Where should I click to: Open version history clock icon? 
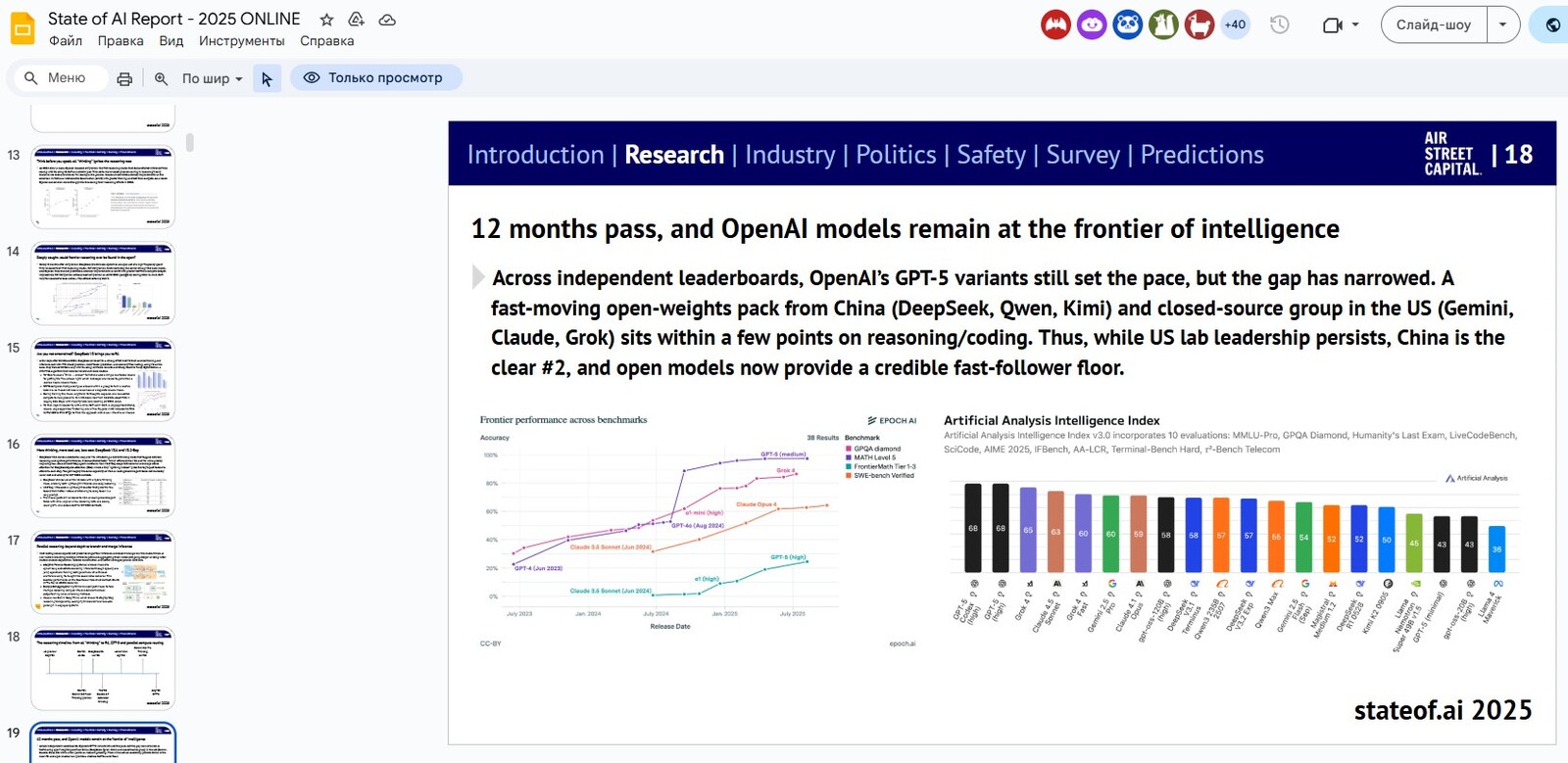pos(1279,24)
